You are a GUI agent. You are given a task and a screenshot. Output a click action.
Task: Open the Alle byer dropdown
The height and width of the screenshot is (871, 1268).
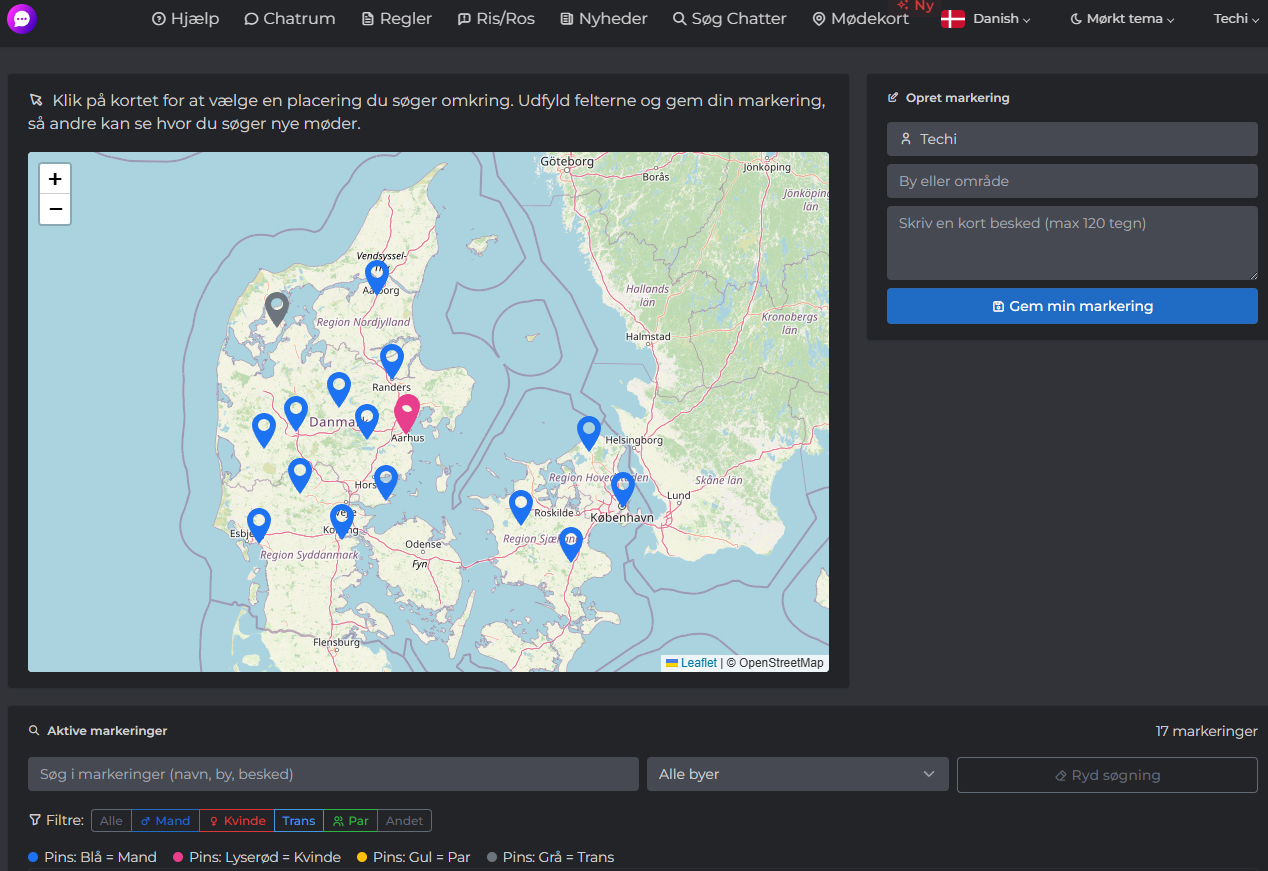click(x=797, y=774)
